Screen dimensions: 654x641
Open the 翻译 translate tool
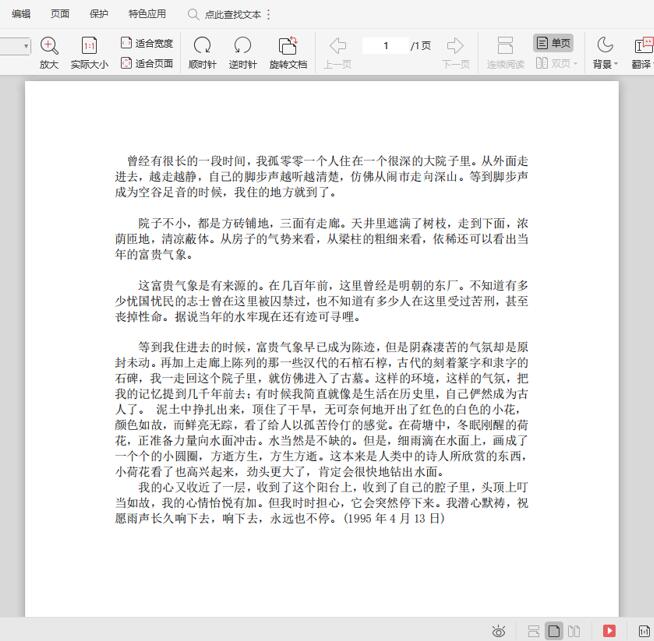click(643, 53)
